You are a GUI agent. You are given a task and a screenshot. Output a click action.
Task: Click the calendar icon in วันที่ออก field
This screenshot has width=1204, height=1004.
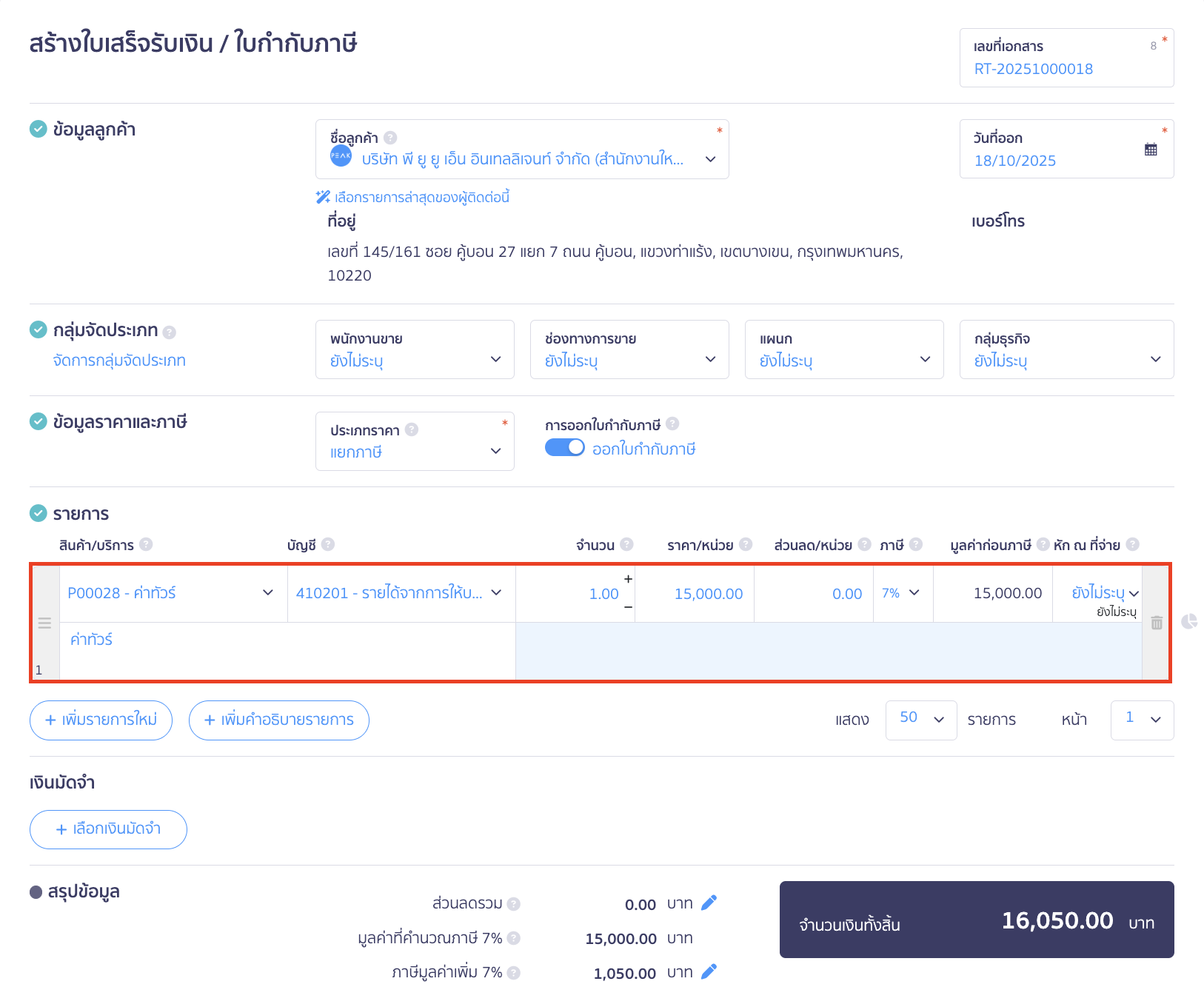[1150, 150]
